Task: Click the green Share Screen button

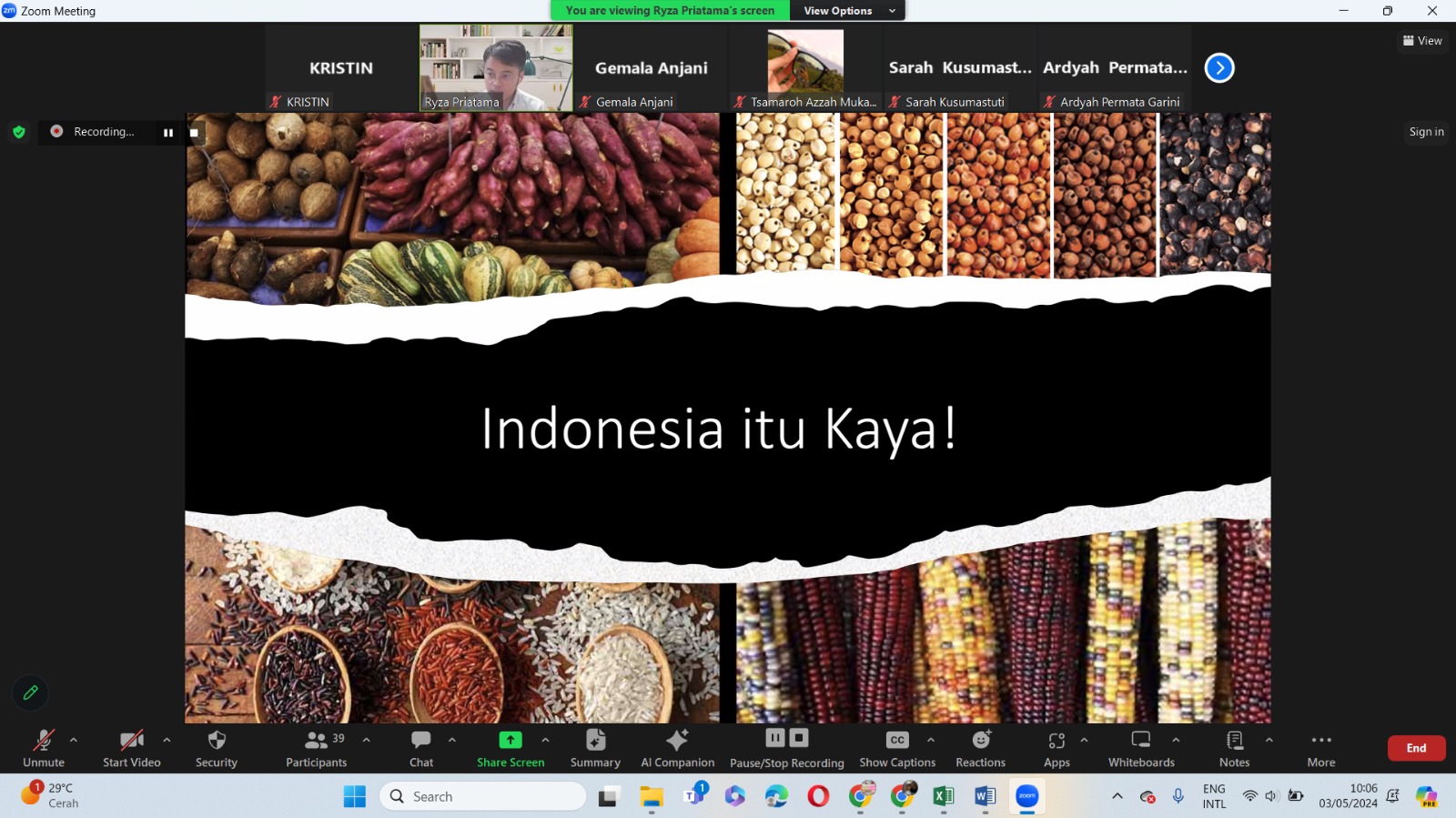Action: click(511, 748)
